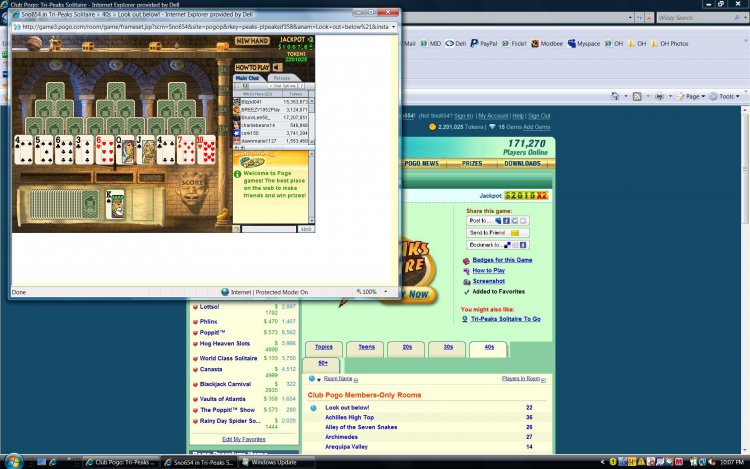Viewport: 750px width, 469px height.
Task: Open Badges for this Game link
Action: point(502,260)
